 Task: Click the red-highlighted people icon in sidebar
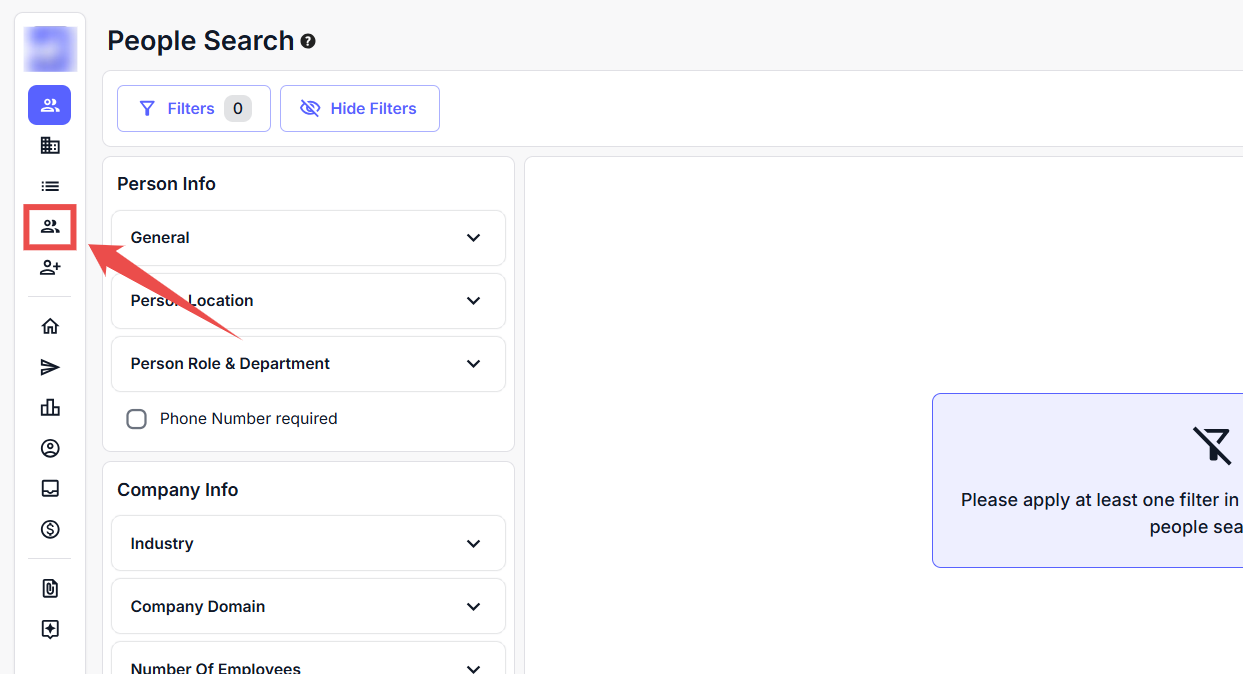(x=50, y=227)
